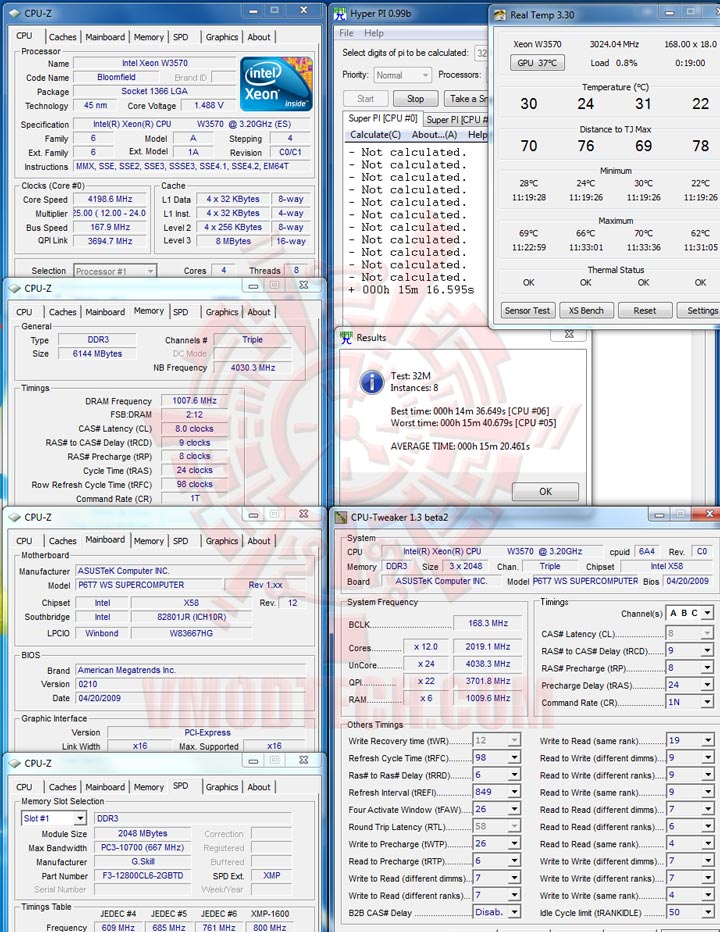Click the BIOS Version field 0210

(x=190, y=684)
